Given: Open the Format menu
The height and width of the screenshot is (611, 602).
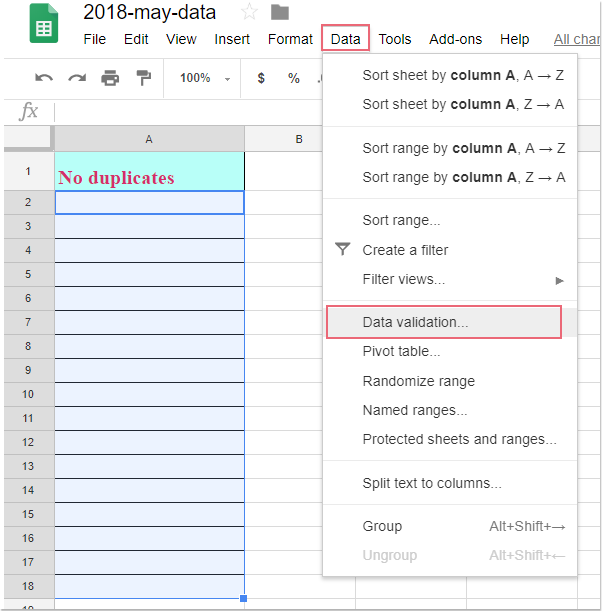Looking at the screenshot, I should [x=290, y=39].
